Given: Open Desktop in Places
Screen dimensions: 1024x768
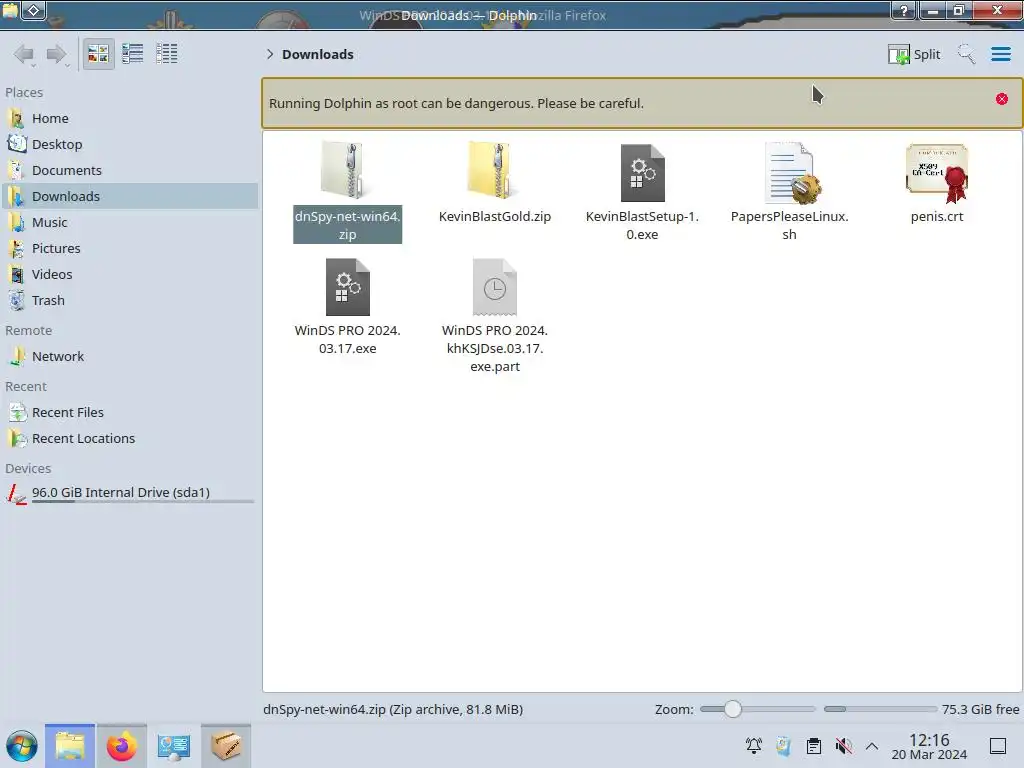Looking at the screenshot, I should tap(129, 144).
